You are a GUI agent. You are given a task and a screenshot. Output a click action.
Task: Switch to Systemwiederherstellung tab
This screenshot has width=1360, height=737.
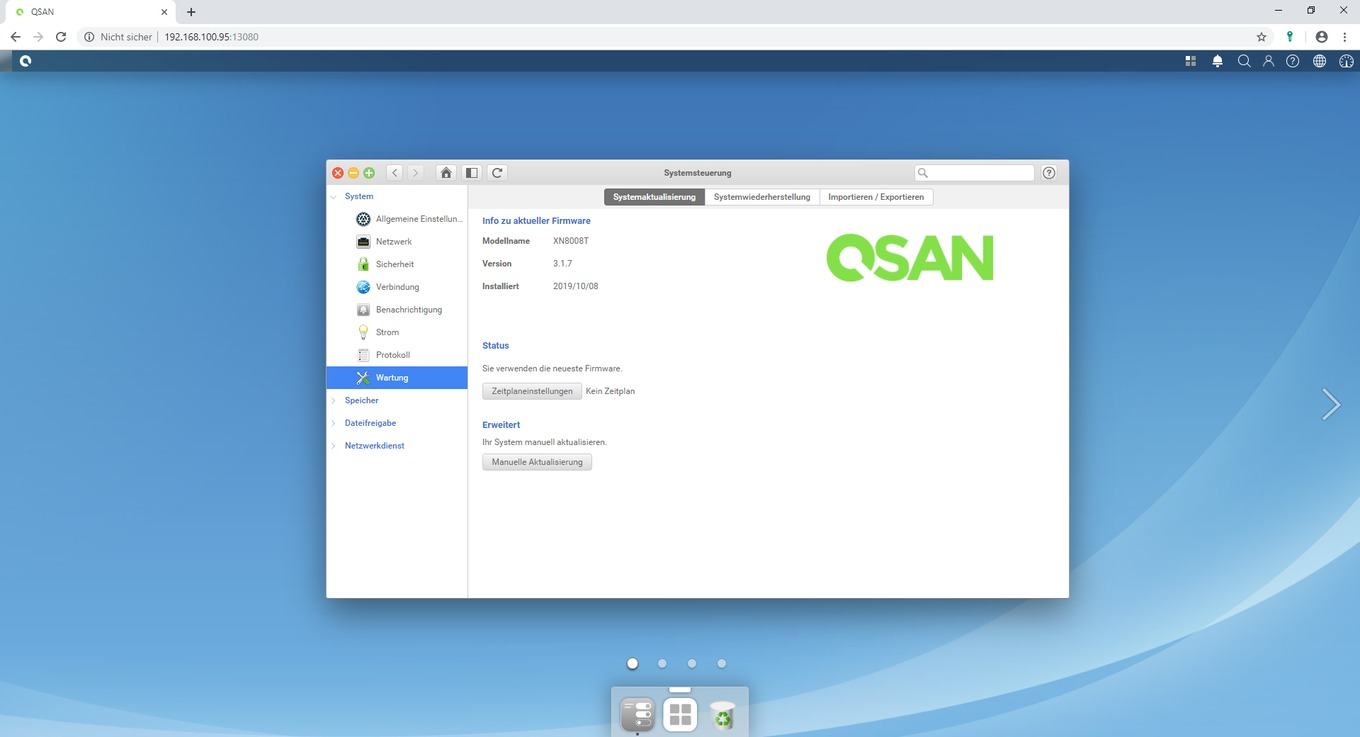[x=762, y=197]
